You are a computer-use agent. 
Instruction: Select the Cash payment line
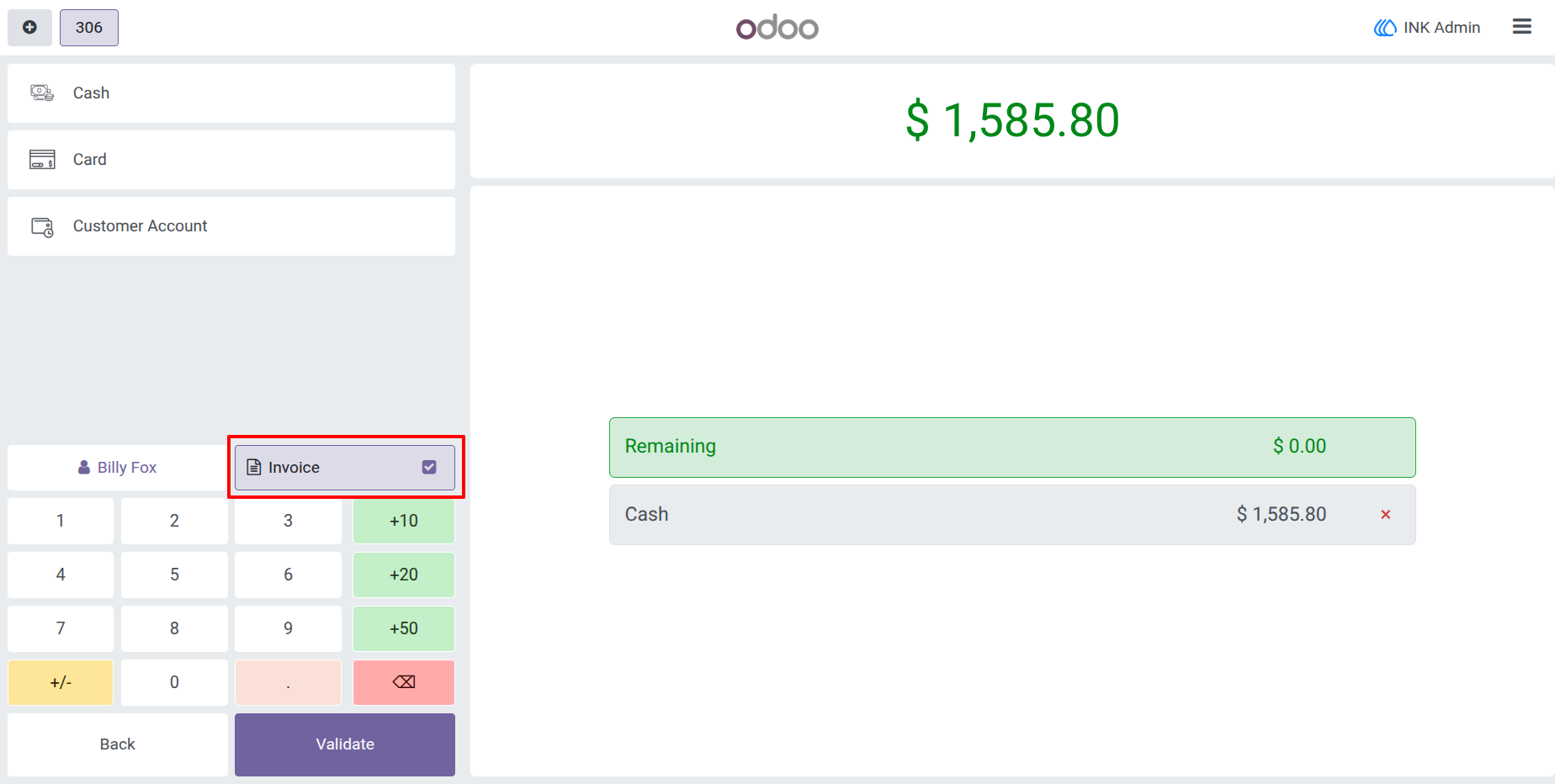pos(1012,515)
